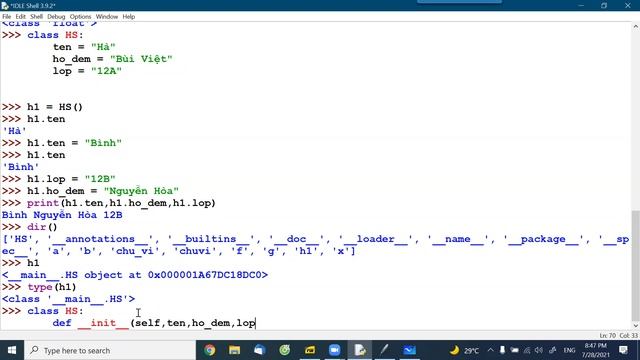Open Zoom from the taskbar
The image size is (640, 360).
335,350
